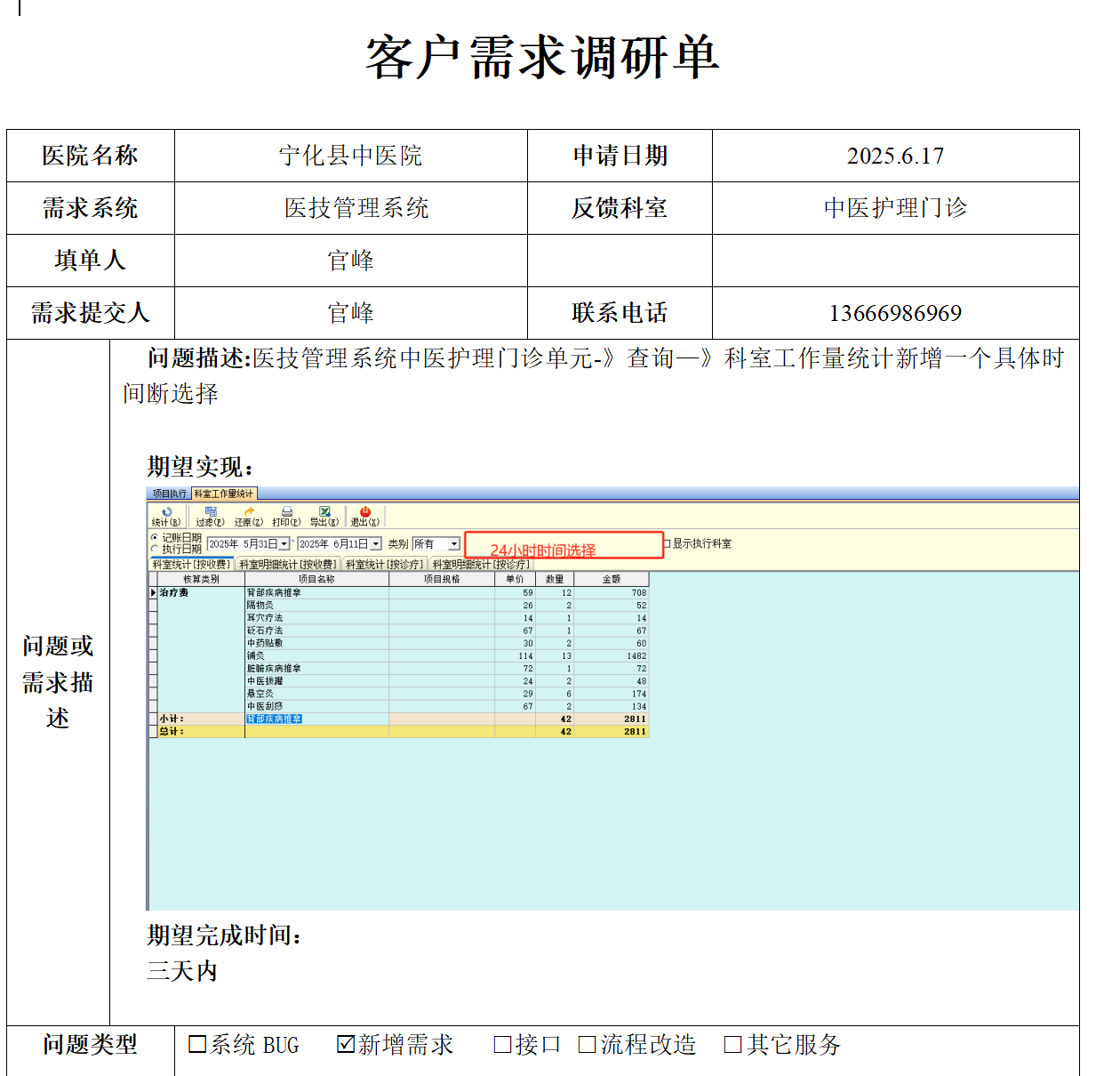Screen dimensions: 1120x1076
Task: Check the 接口 checkbox
Action: pos(502,1044)
